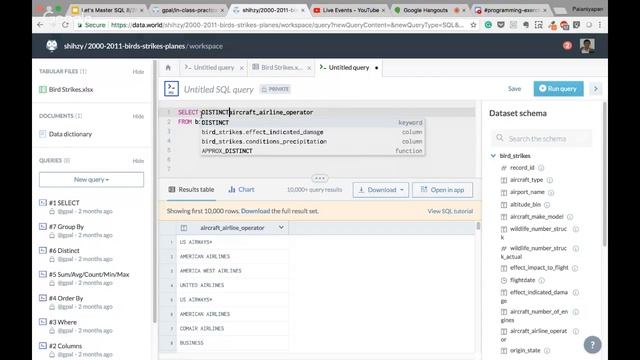Switch to first Untitled query tab
This screenshot has width=640, height=360.
(214, 68)
